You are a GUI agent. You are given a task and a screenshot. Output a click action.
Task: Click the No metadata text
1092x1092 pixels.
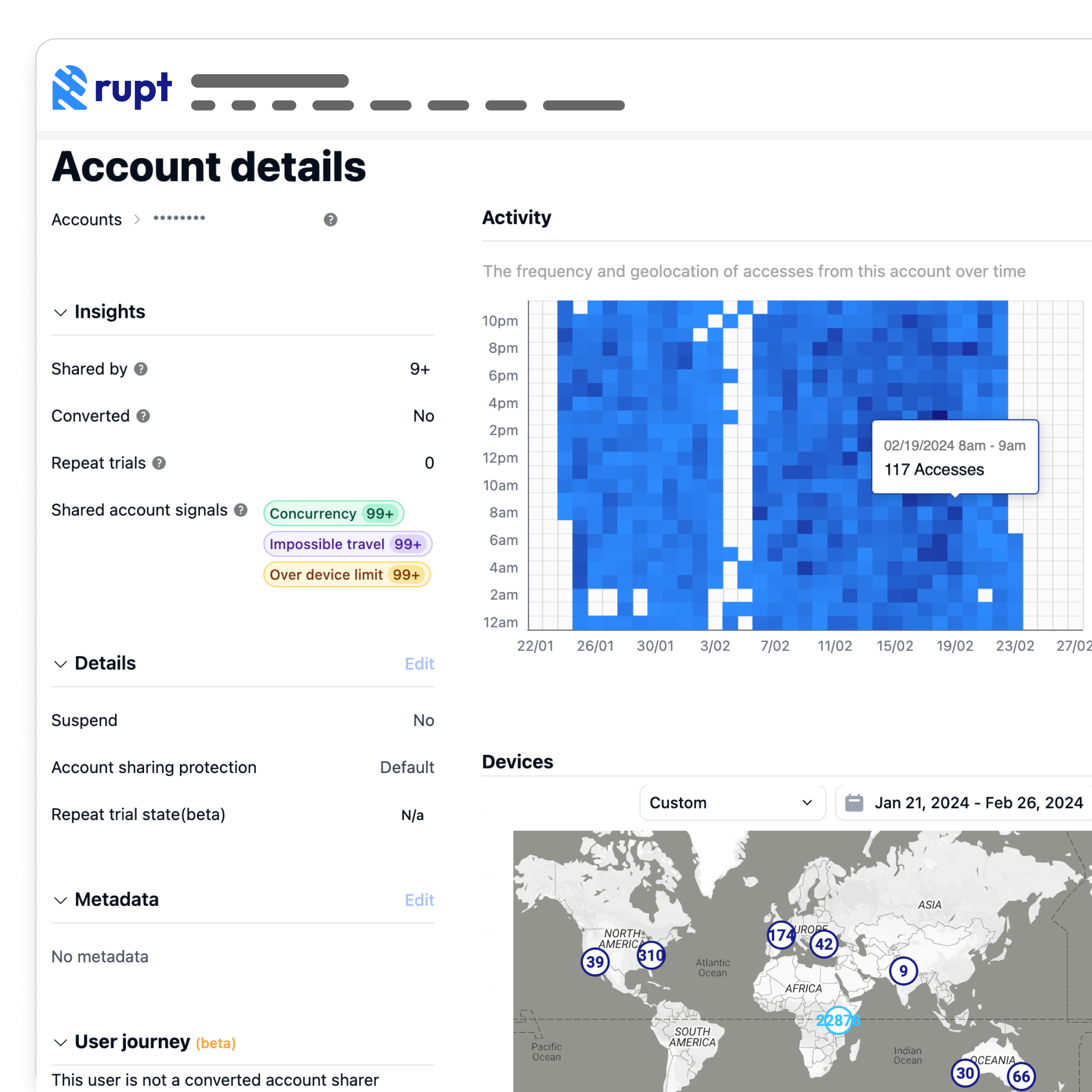(x=100, y=957)
